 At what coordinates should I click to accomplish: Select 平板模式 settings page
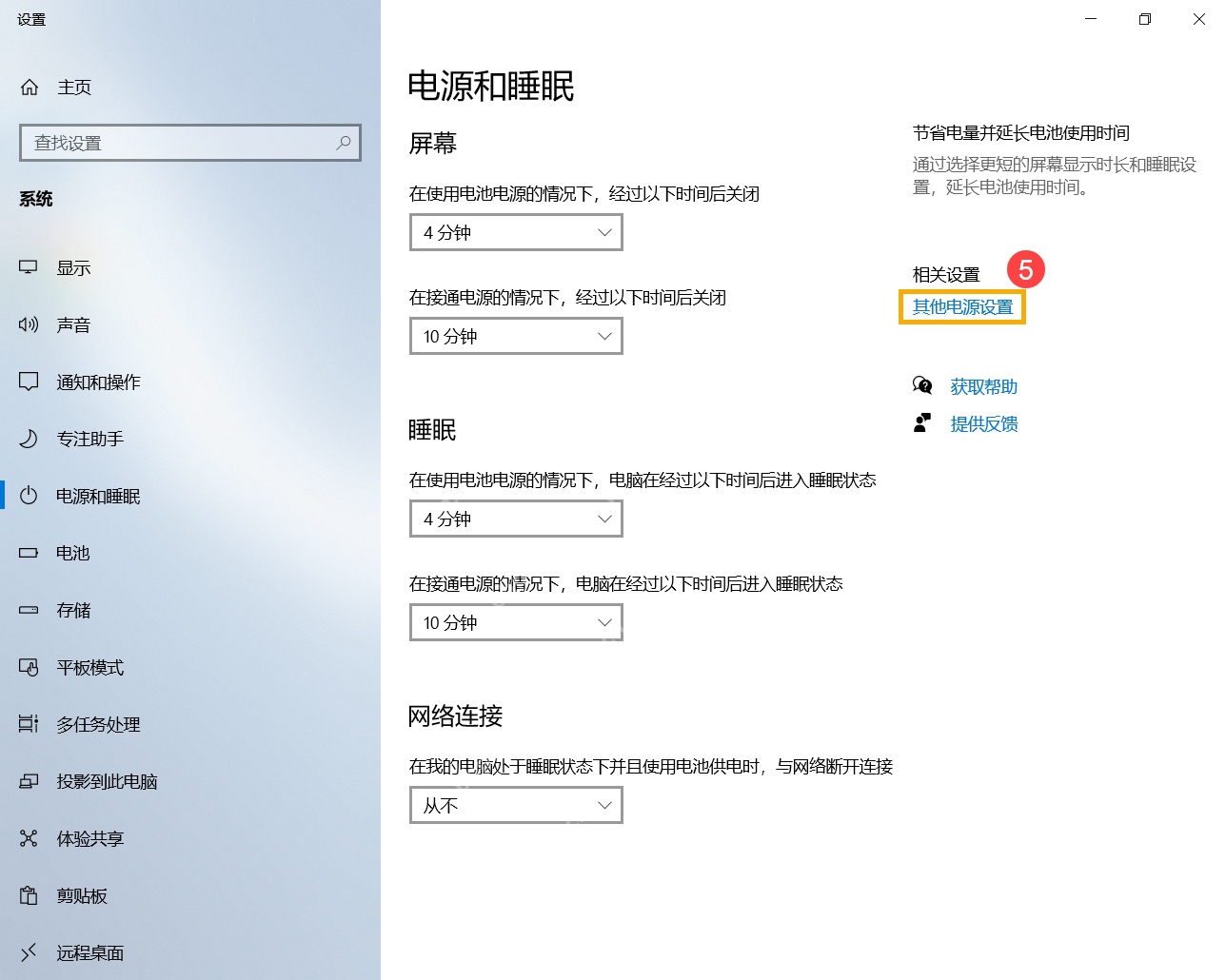(190, 668)
